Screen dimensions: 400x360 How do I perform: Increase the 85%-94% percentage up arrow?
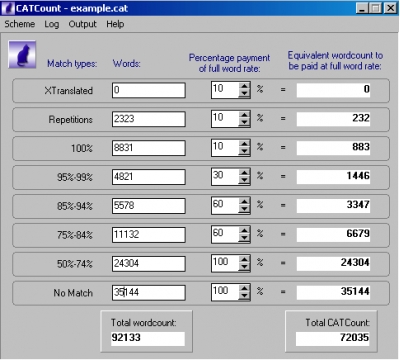pyautogui.click(x=244, y=201)
